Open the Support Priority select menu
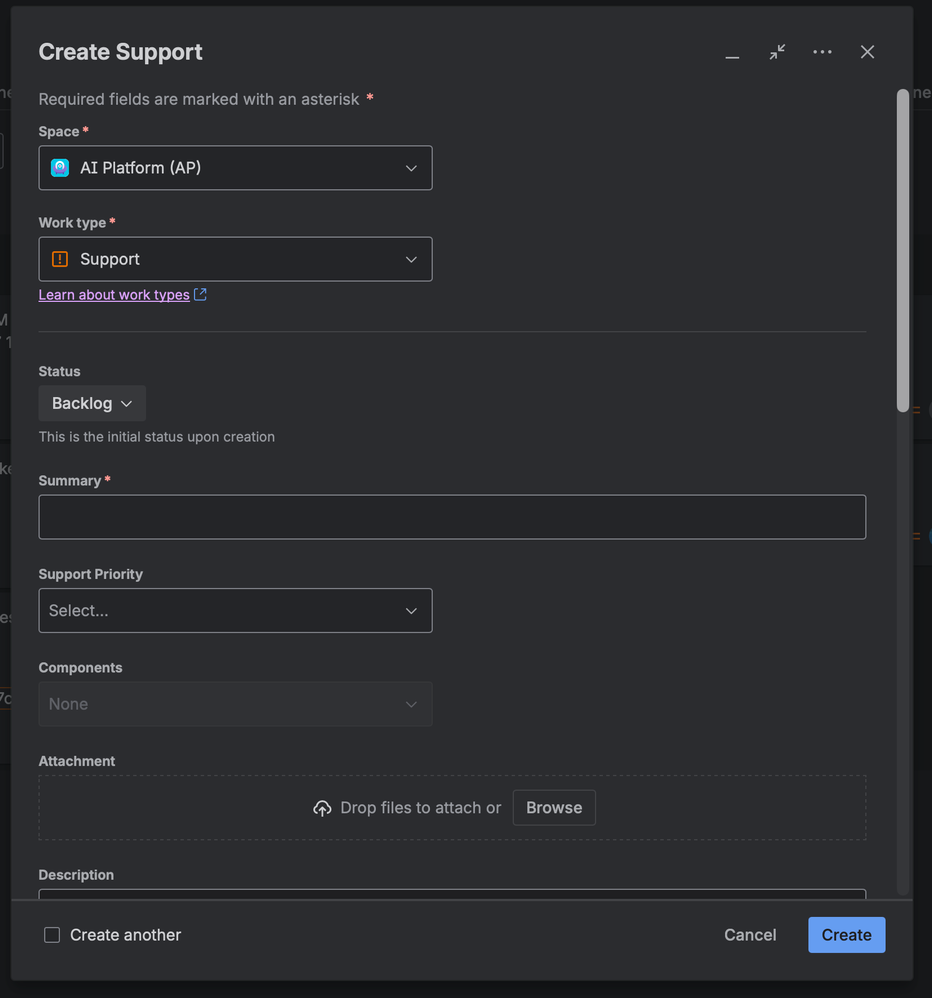Viewport: 932px width, 998px height. pyautogui.click(x=235, y=611)
